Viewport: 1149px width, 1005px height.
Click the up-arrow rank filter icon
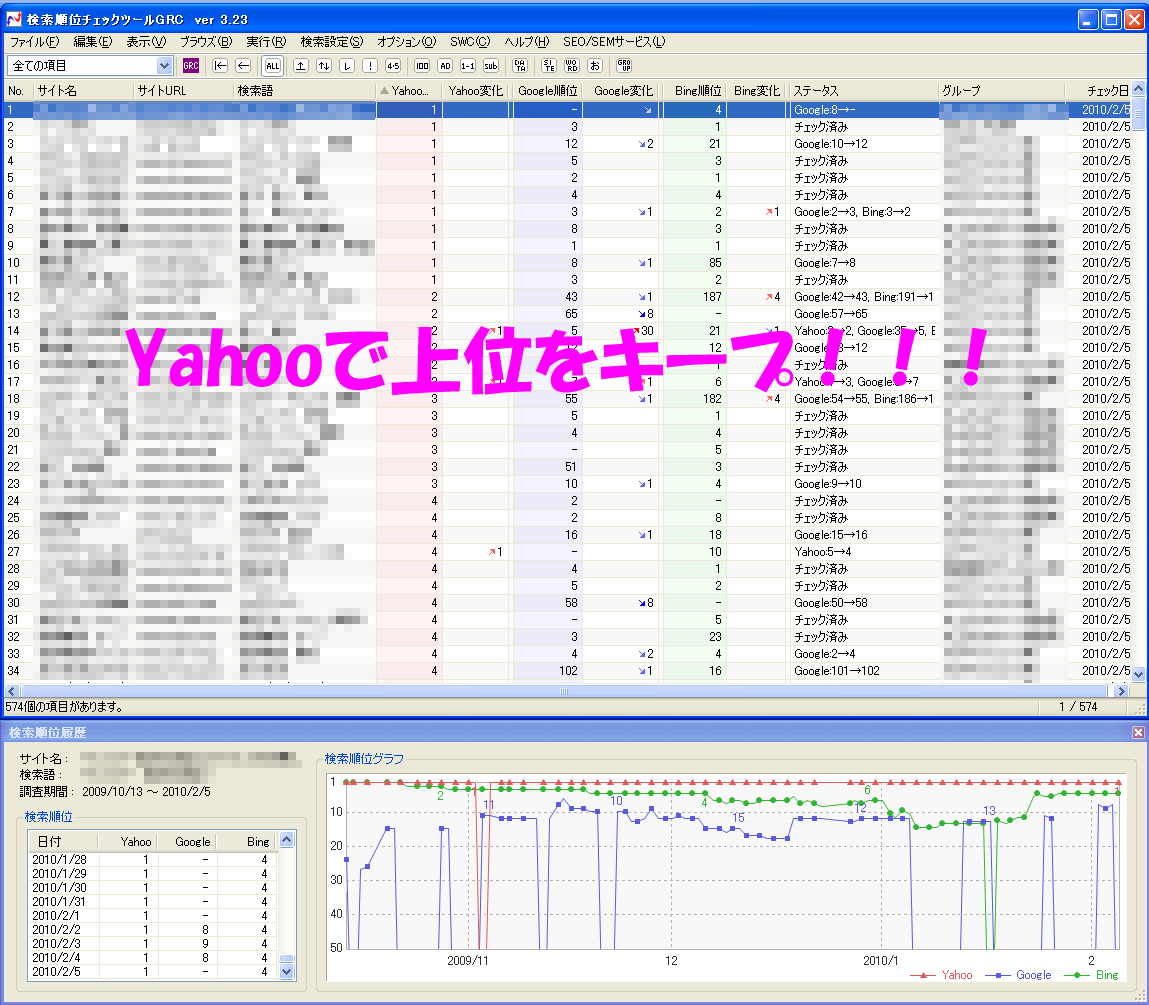[300, 66]
